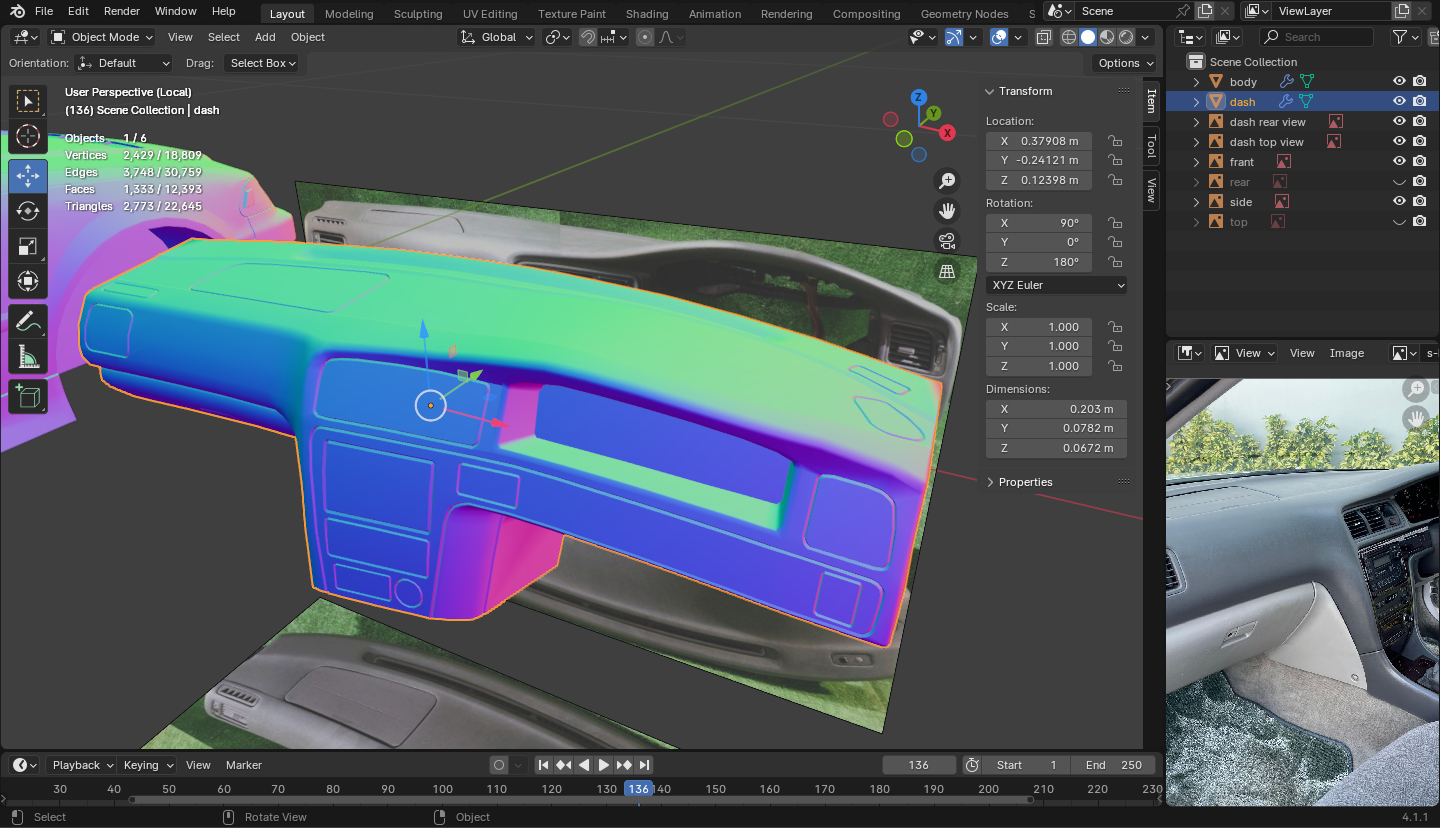Hide the dash rear view object
Image resolution: width=1440 pixels, height=828 pixels.
pyautogui.click(x=1399, y=122)
